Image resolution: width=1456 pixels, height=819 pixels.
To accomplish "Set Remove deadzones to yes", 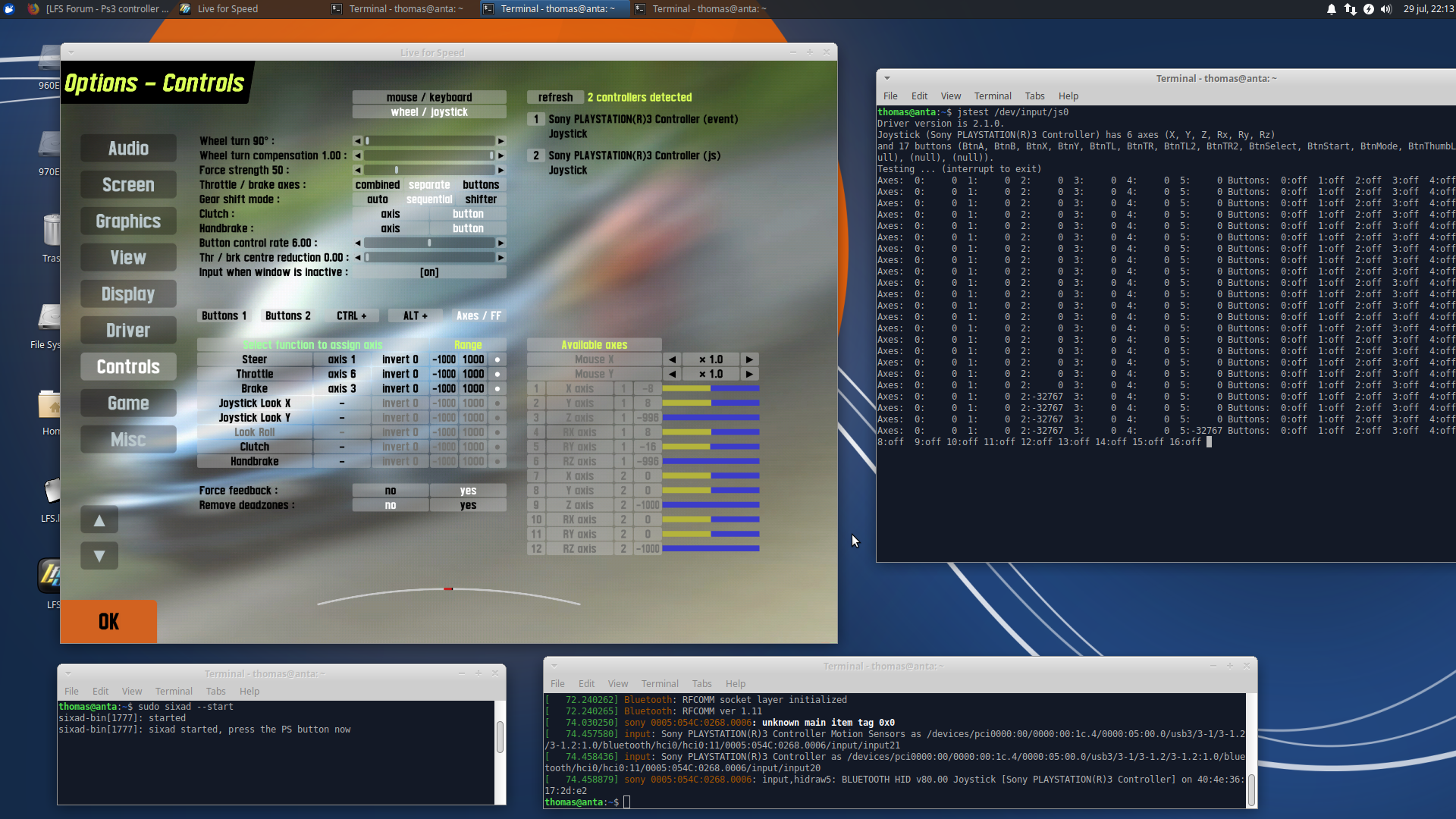I will pos(468,505).
